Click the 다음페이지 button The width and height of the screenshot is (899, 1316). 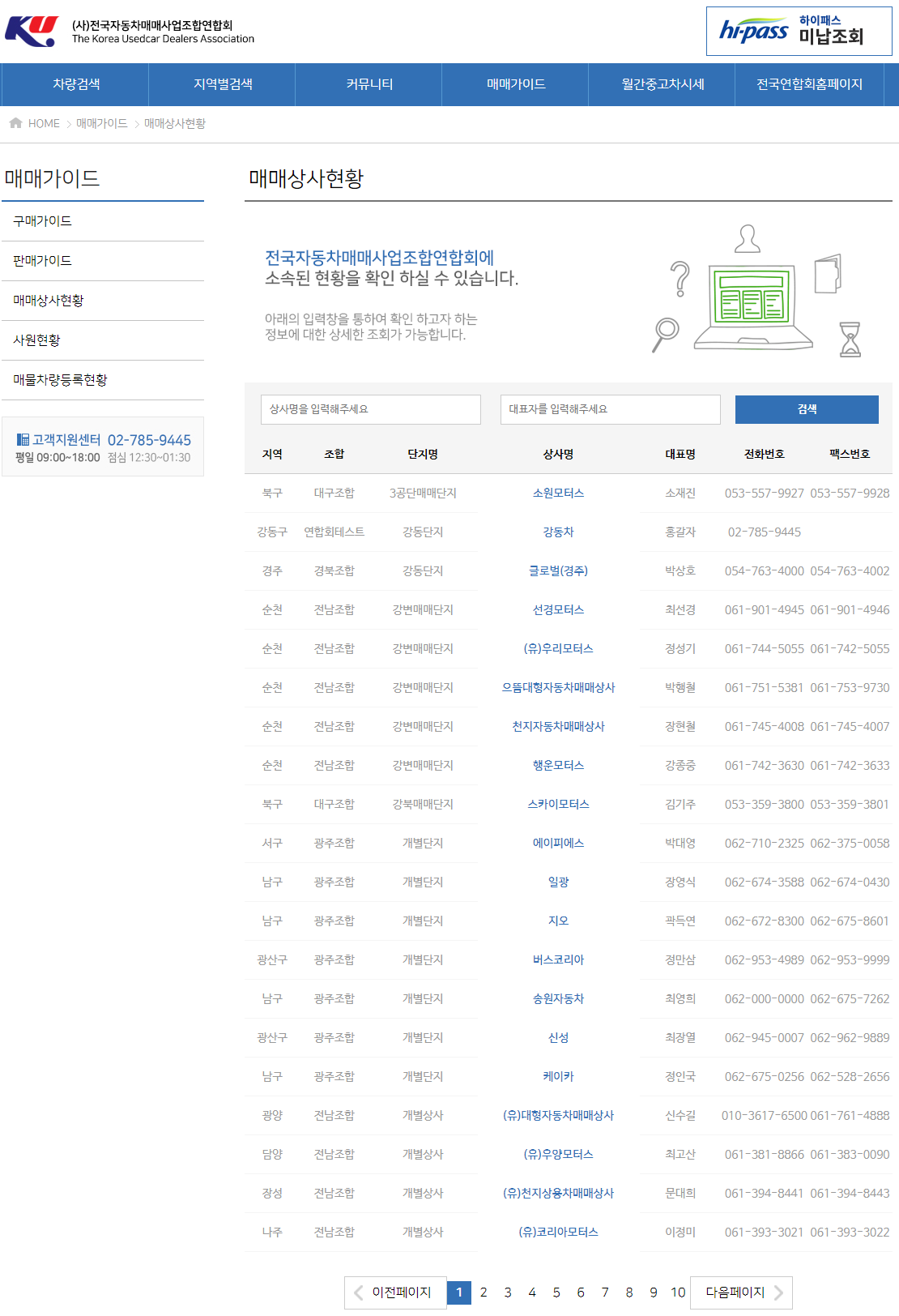[x=741, y=1292]
